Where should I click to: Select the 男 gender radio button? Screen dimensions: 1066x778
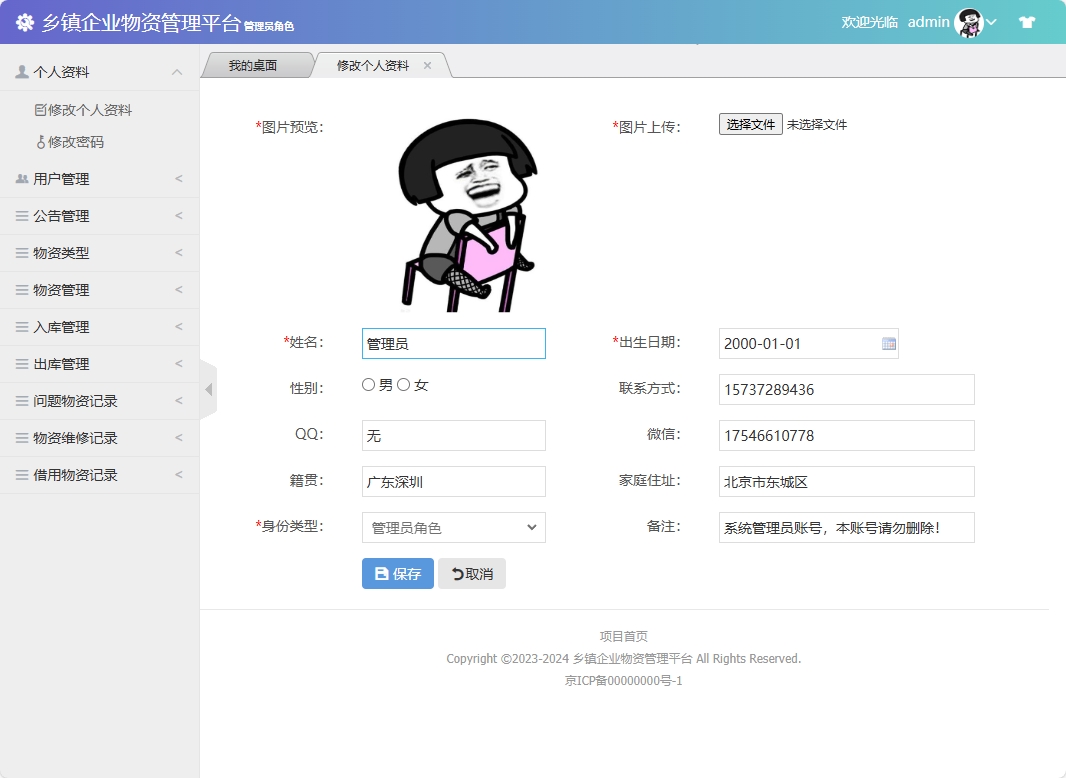click(x=369, y=383)
